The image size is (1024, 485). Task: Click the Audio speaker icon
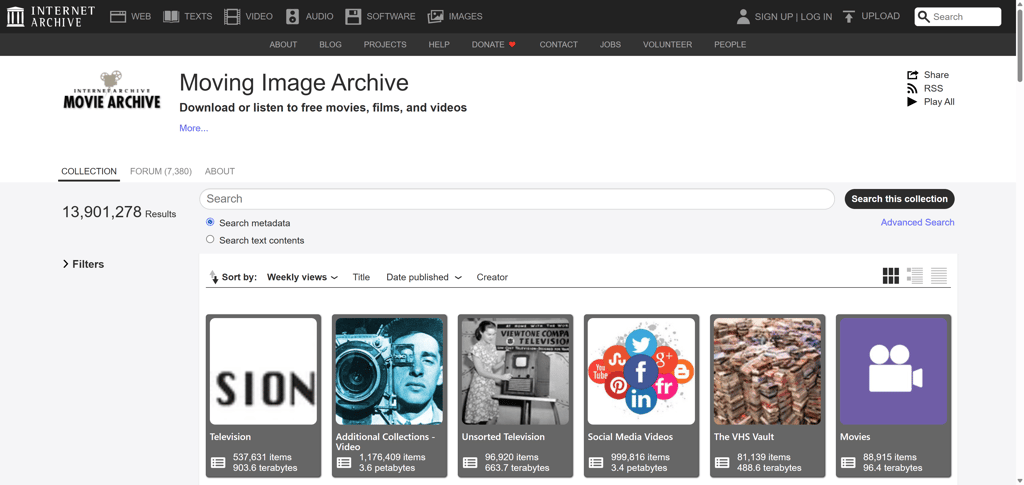coord(292,16)
